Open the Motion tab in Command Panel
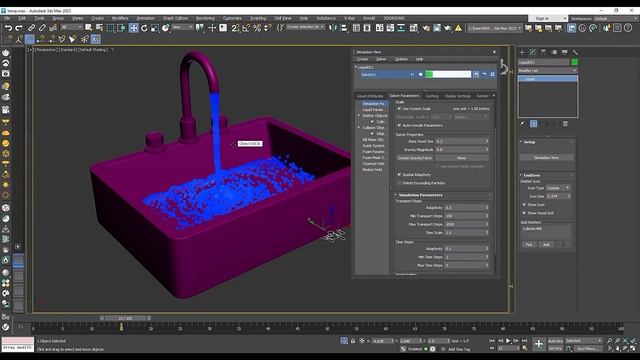 554,52
